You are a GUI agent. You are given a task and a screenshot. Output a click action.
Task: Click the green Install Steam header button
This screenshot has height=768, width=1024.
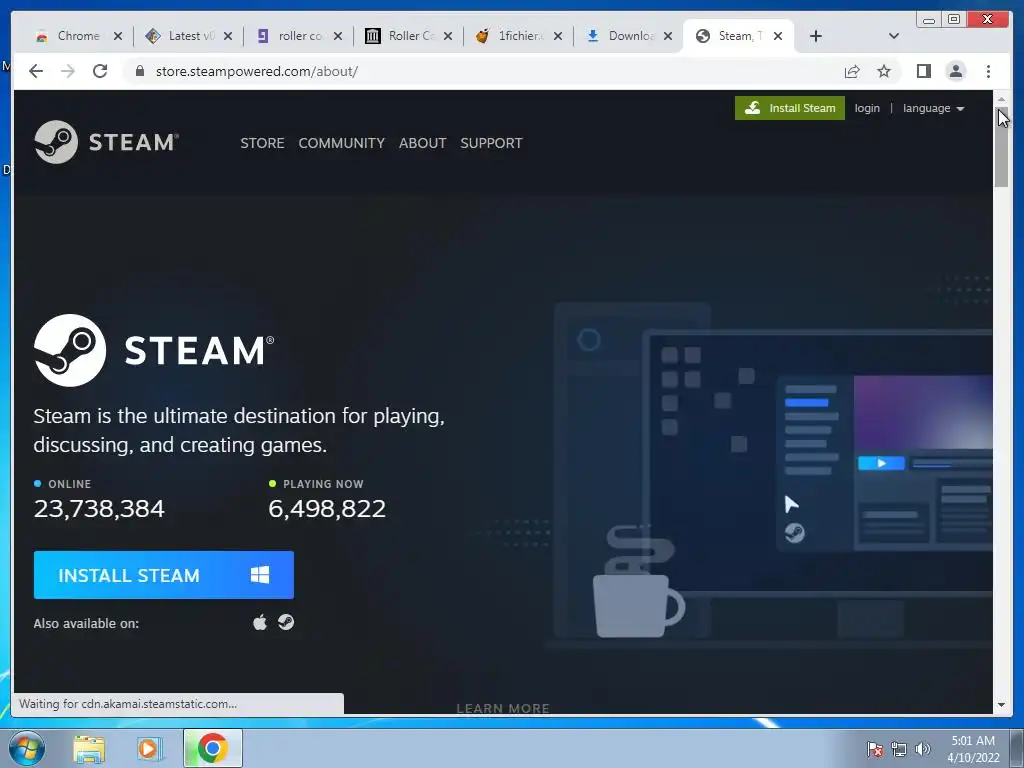790,108
